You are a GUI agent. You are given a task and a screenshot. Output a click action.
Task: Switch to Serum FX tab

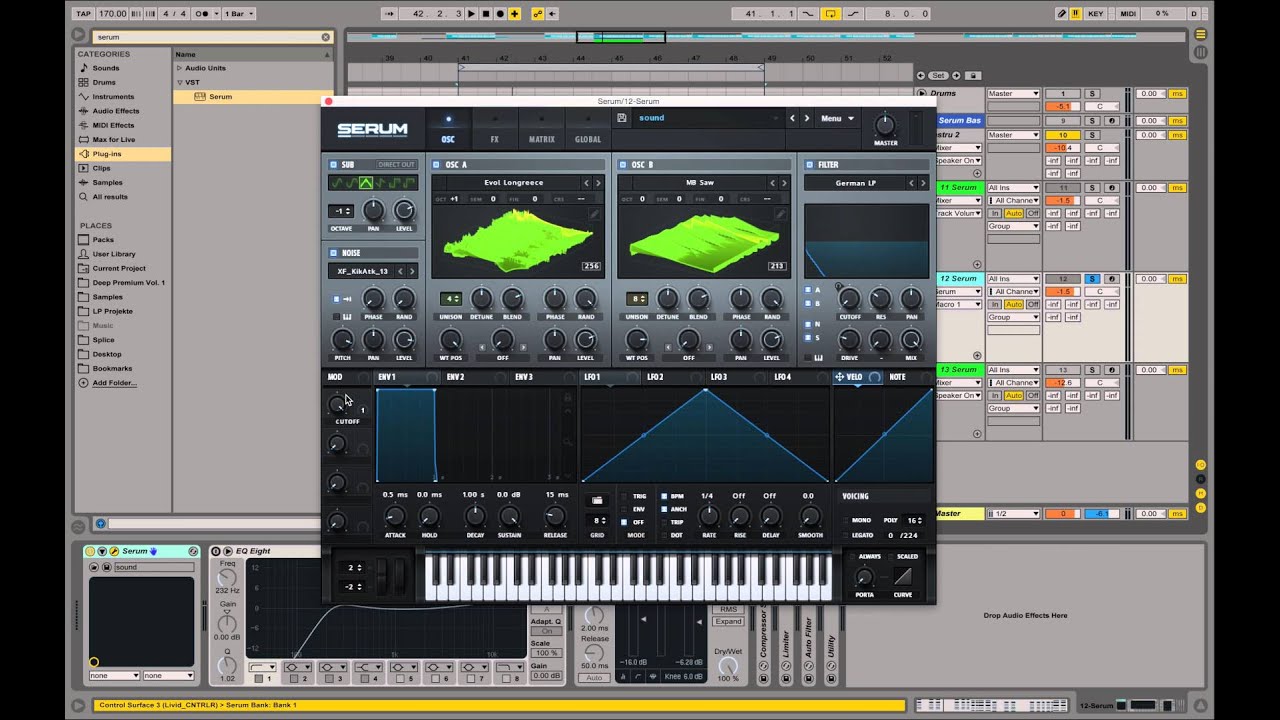pos(494,132)
